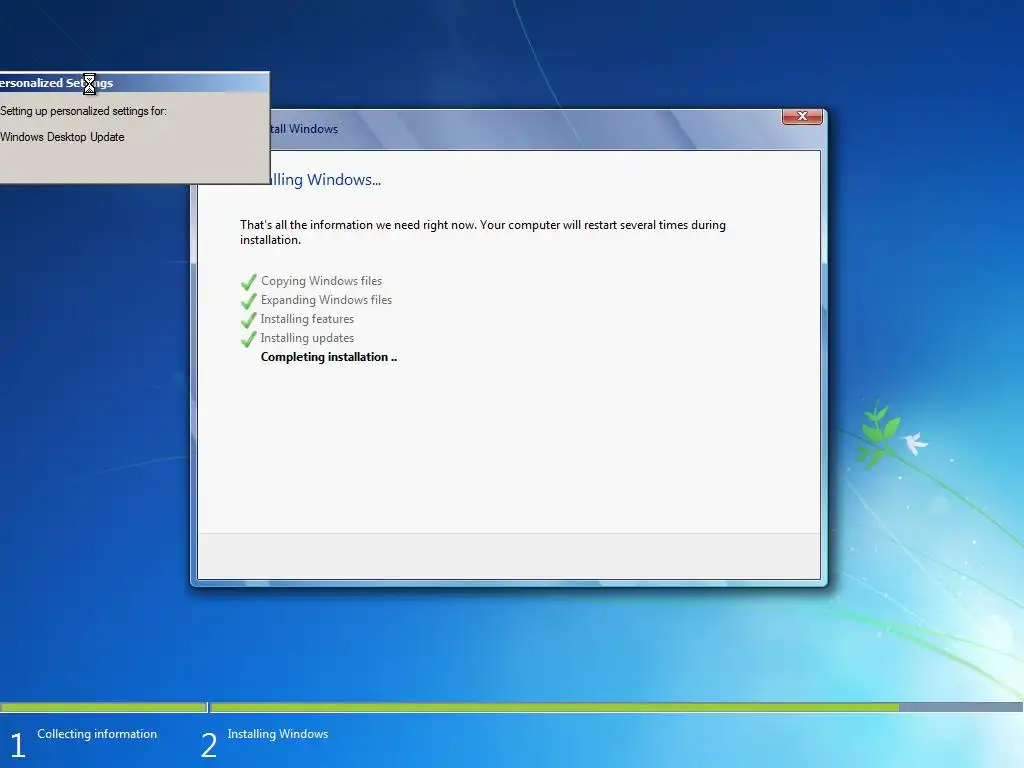Screen dimensions: 1024x768
Task: Click the checkmark beside Installing features
Action: click(x=248, y=320)
